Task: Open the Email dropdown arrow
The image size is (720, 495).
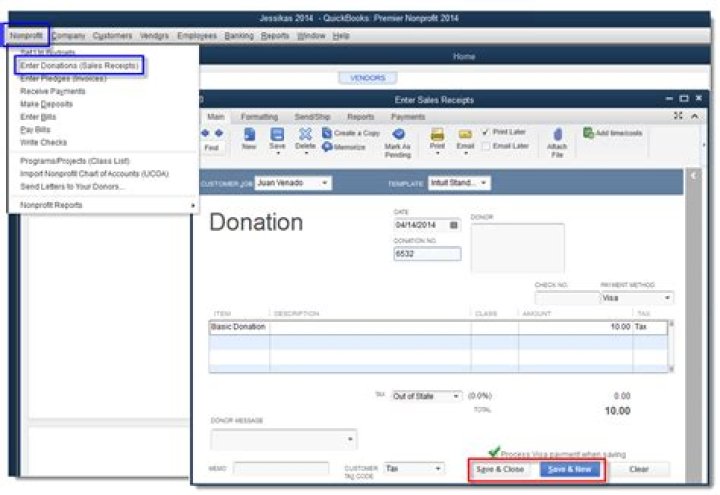Action: 466,153
